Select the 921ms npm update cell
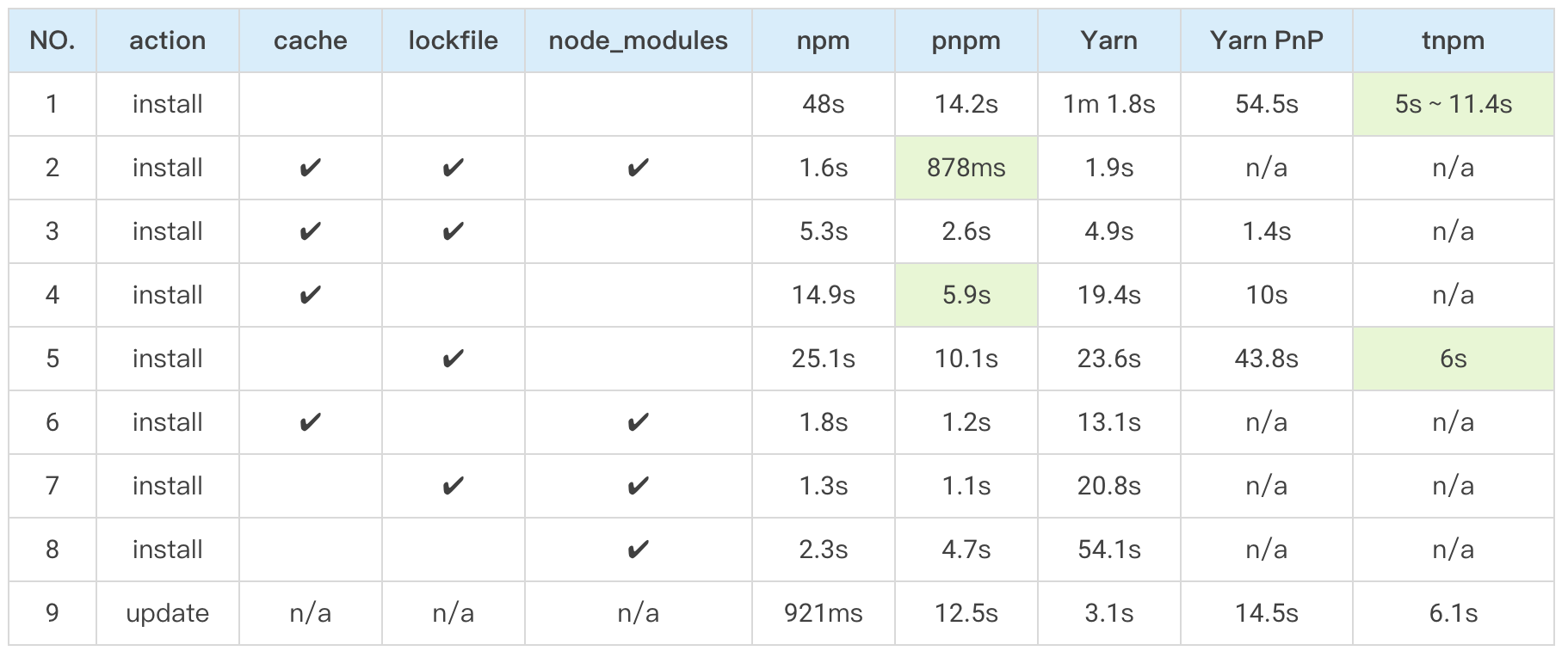The height and width of the screenshot is (657, 1568). point(823,613)
